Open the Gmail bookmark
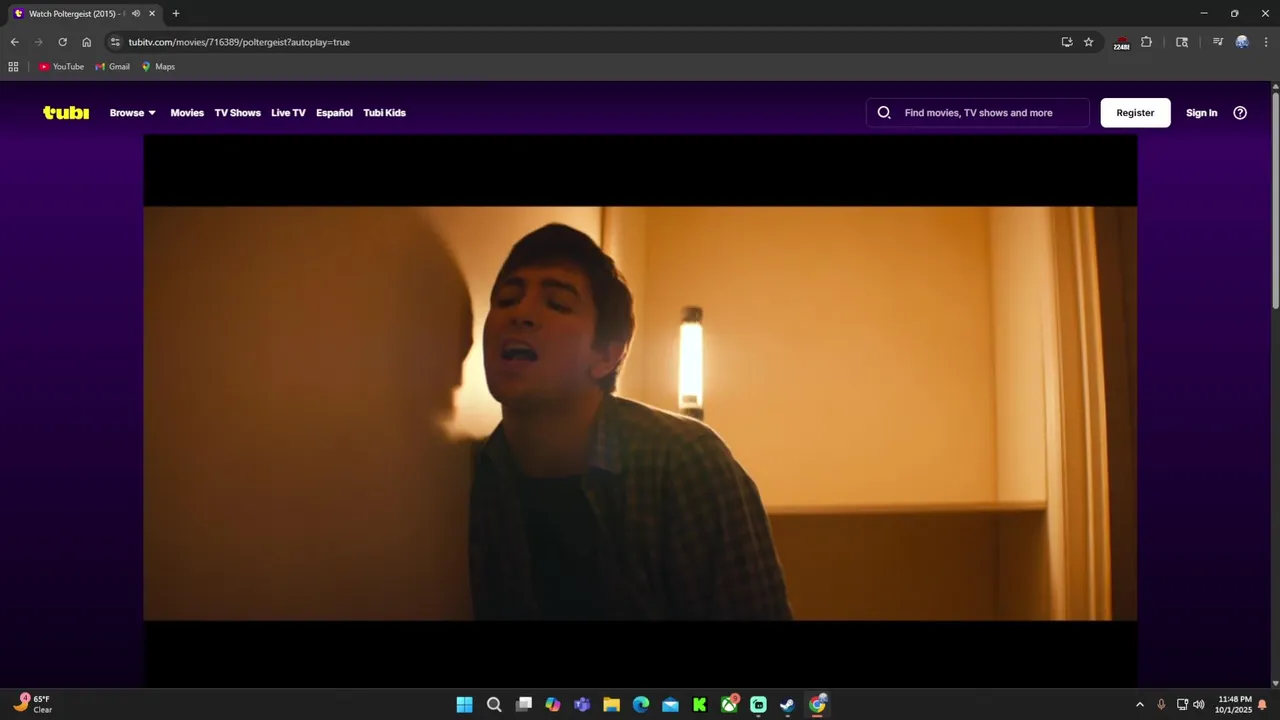The height and width of the screenshot is (720, 1280). point(112,67)
